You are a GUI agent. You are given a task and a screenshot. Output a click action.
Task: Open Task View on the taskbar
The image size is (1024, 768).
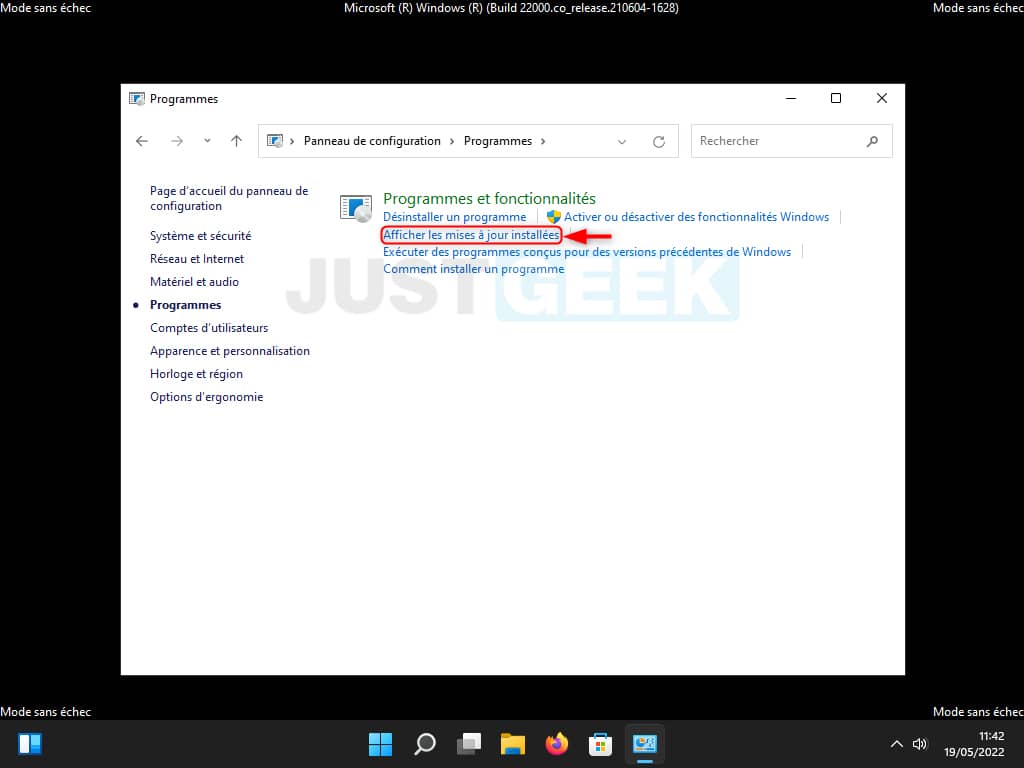pyautogui.click(x=469, y=744)
